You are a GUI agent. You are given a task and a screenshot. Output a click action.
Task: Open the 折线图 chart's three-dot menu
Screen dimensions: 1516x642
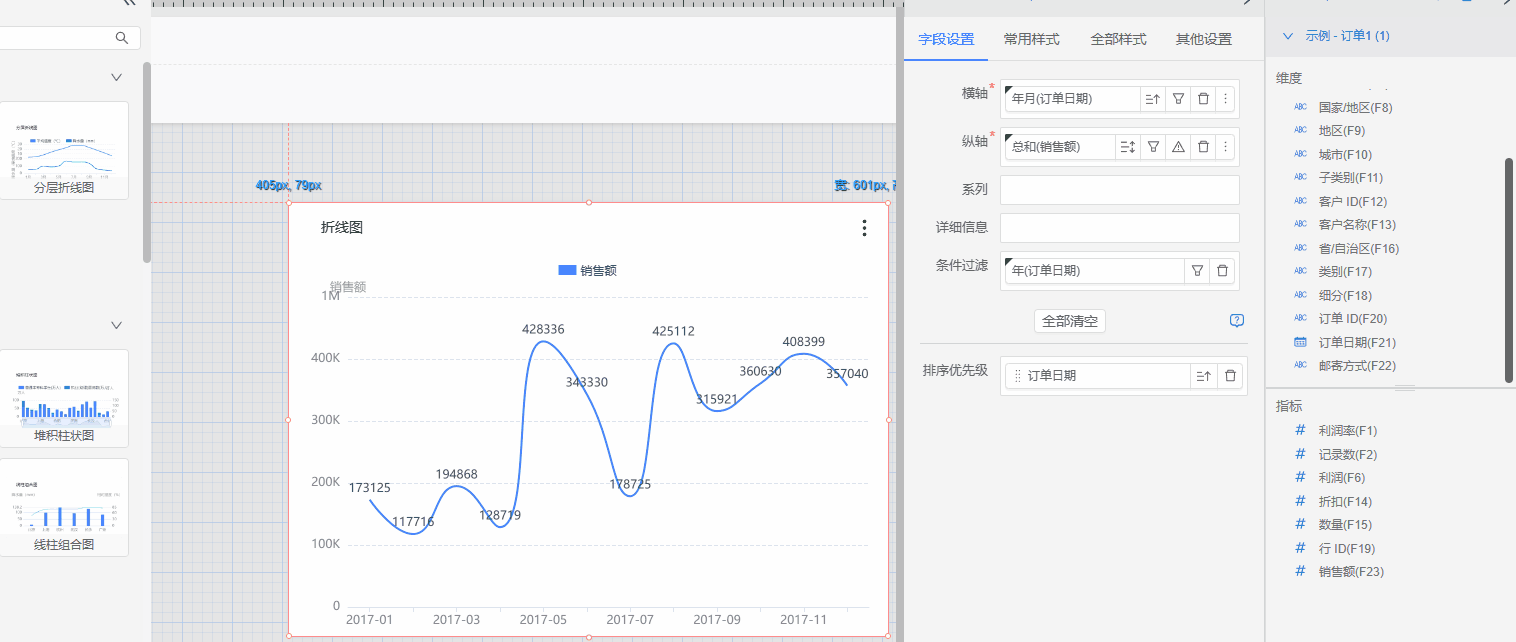click(x=864, y=229)
